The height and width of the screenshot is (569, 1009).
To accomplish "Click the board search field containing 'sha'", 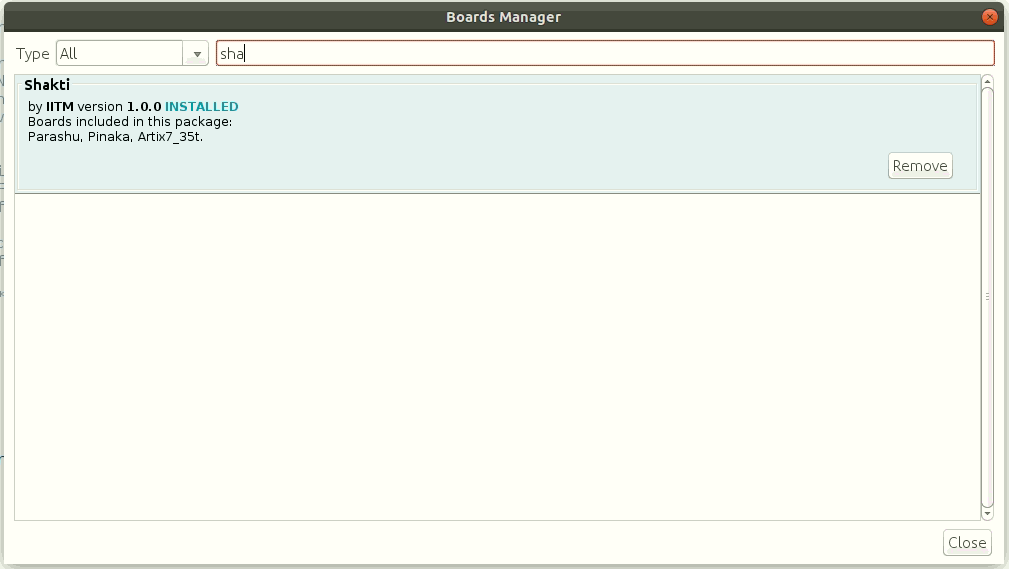I will (x=605, y=53).
